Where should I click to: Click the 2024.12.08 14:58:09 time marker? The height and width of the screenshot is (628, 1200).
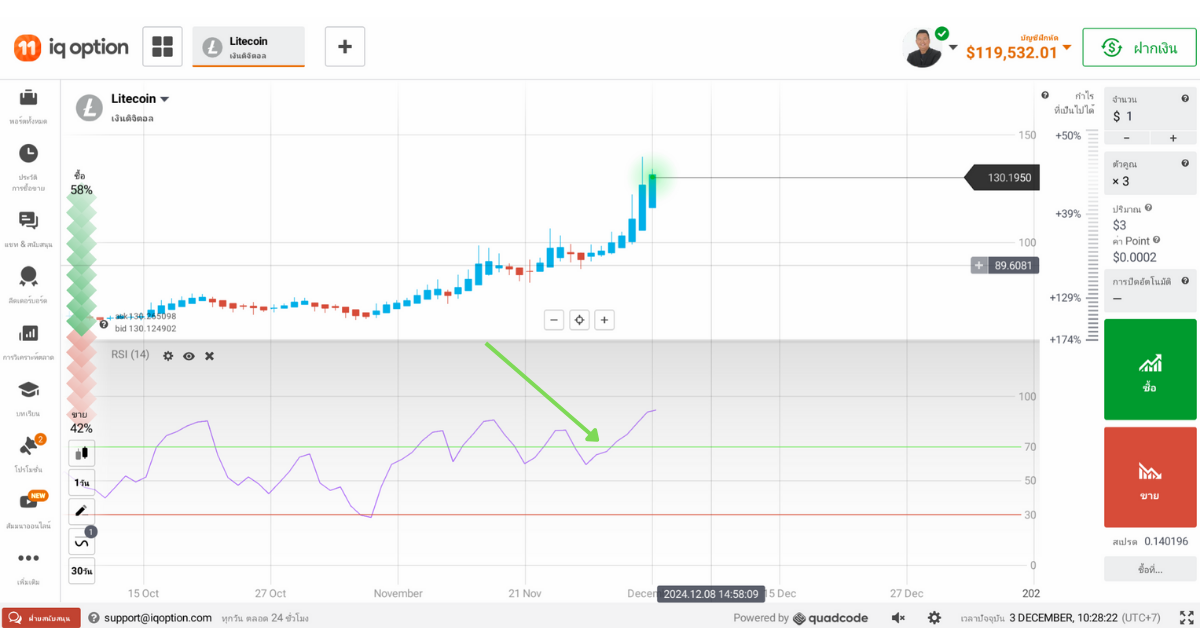coord(711,593)
